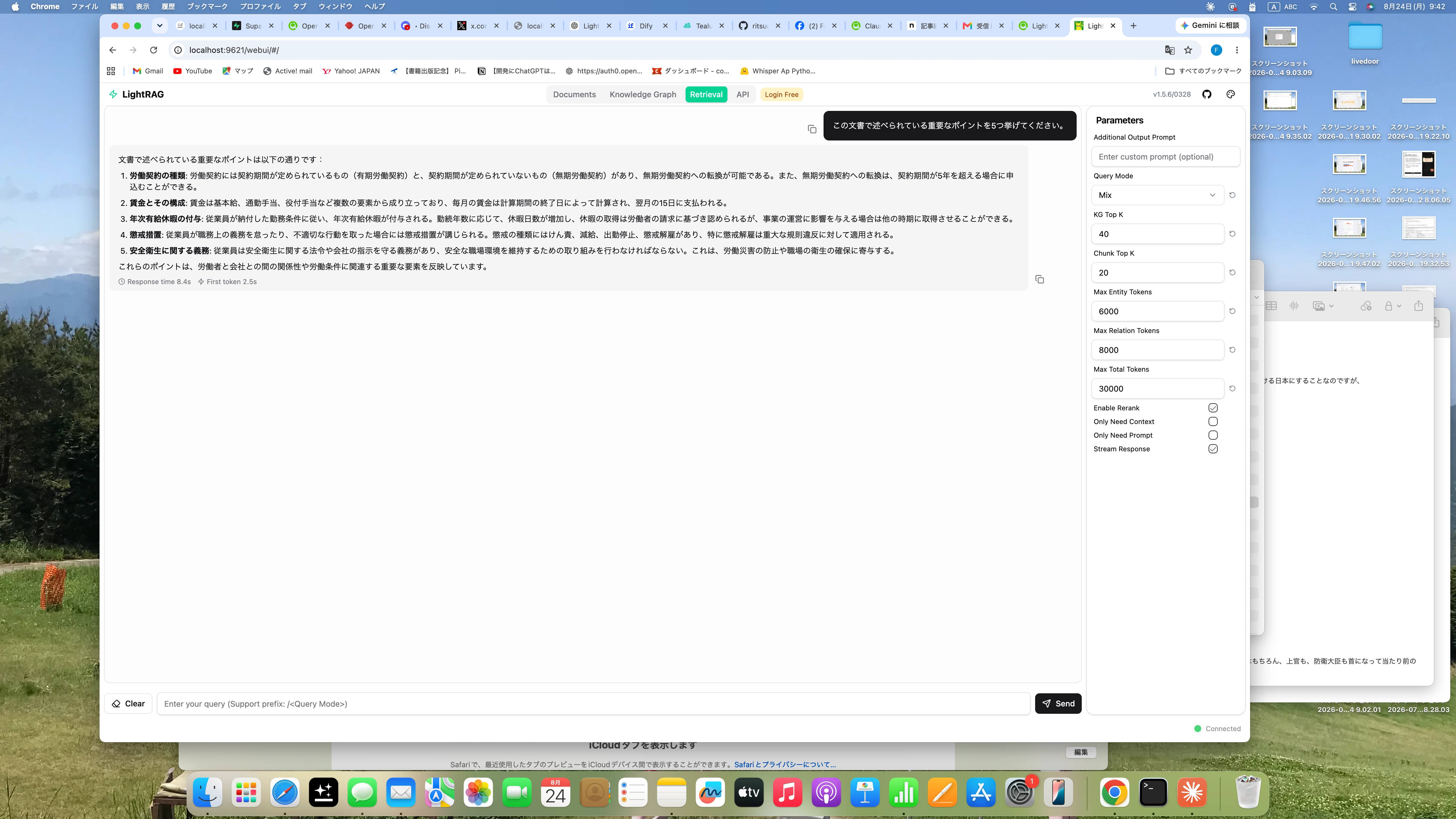
Task: Click the Login Free badge
Action: click(781, 94)
